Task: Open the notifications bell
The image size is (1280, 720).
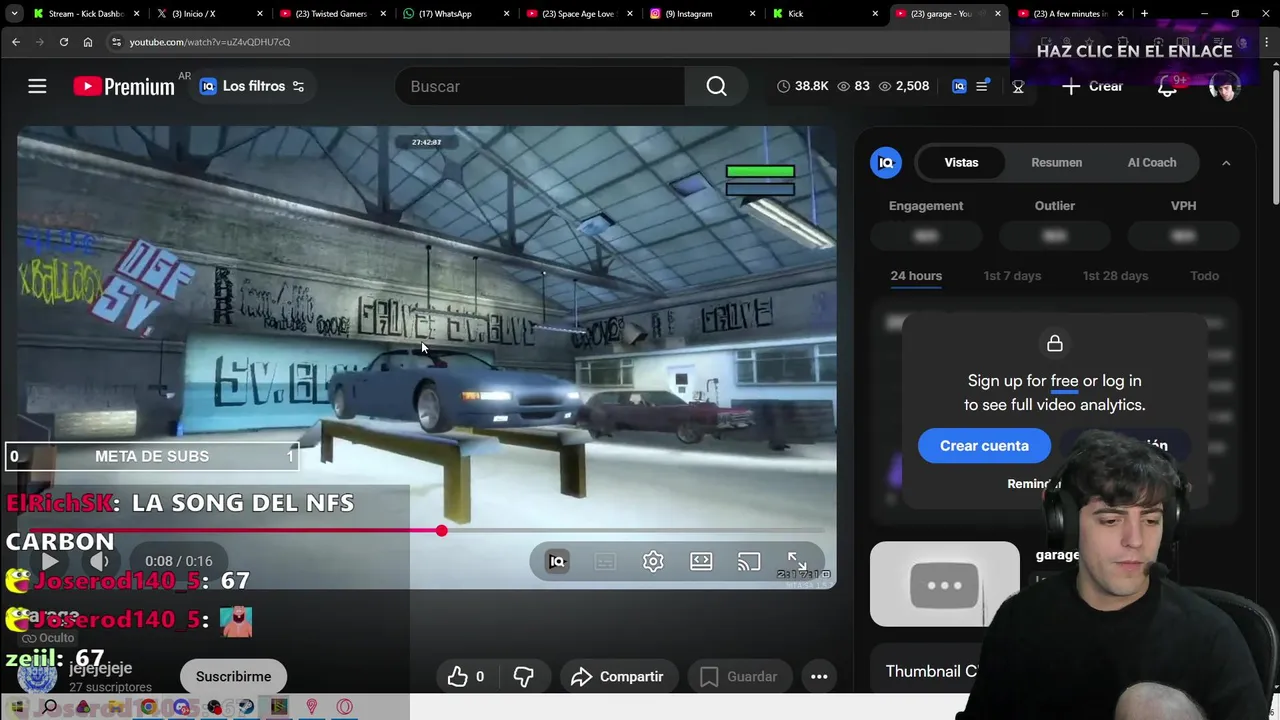Action: [1167, 86]
